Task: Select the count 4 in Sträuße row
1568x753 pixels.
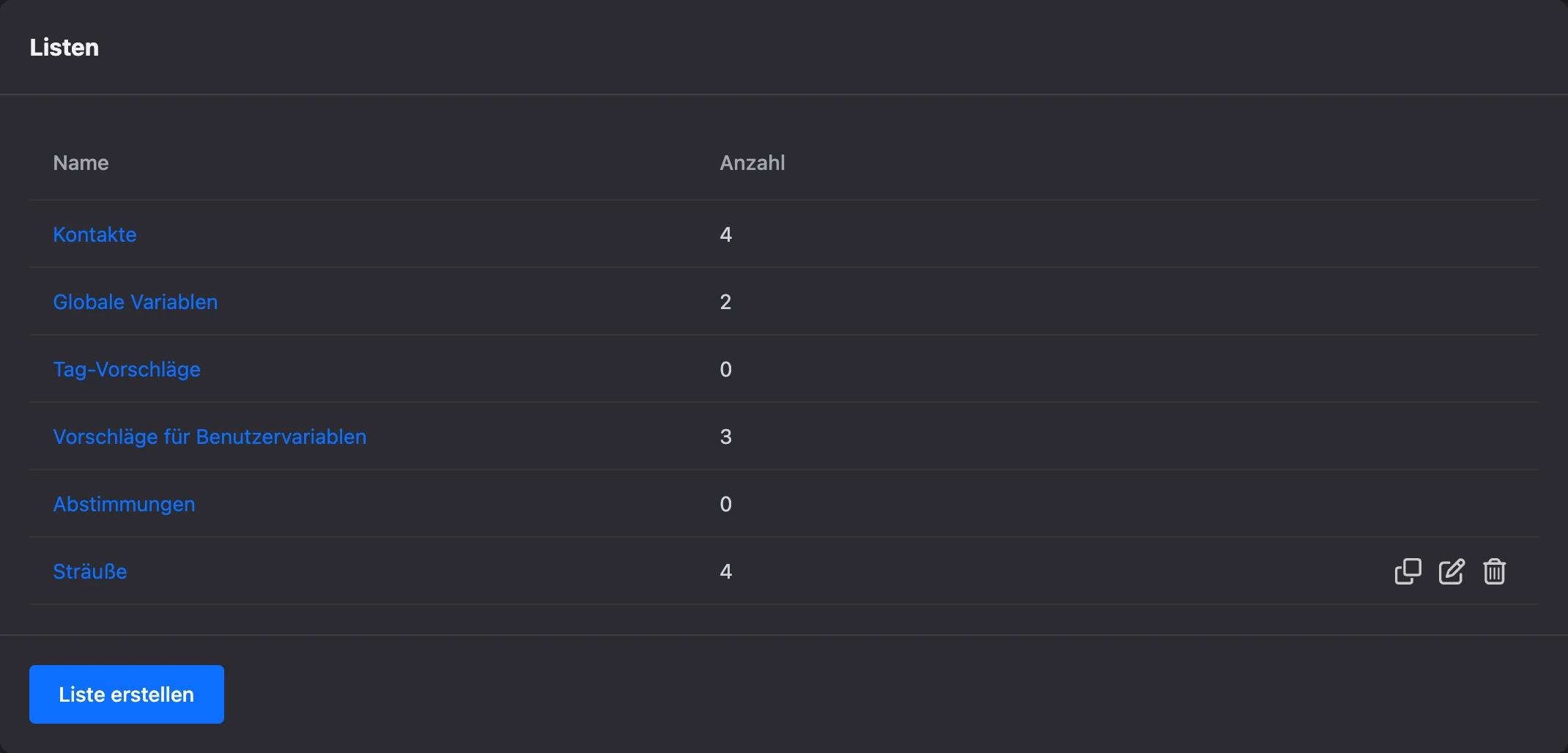Action: pyautogui.click(x=726, y=571)
